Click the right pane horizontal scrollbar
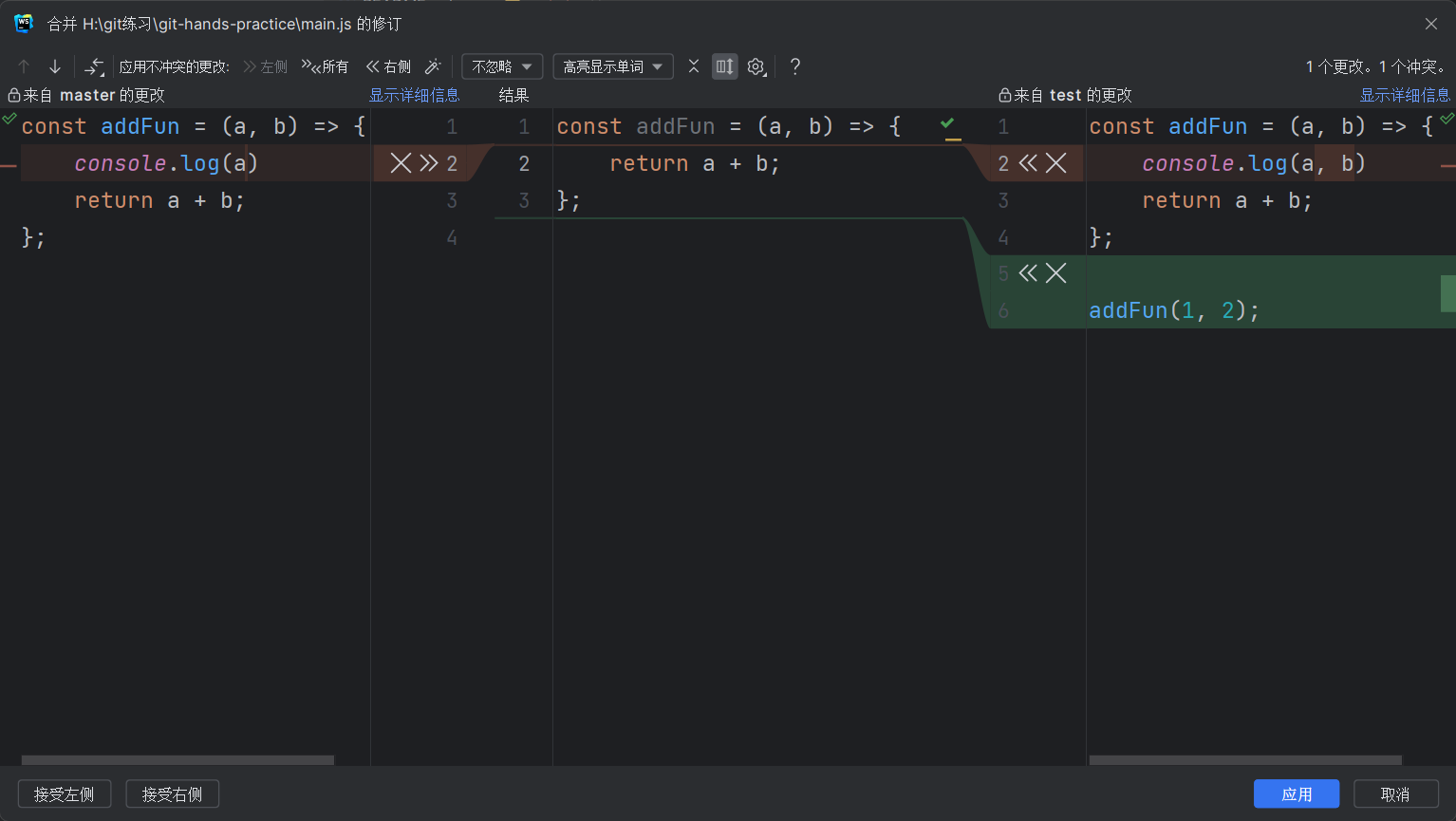1456x821 pixels. click(x=1245, y=760)
